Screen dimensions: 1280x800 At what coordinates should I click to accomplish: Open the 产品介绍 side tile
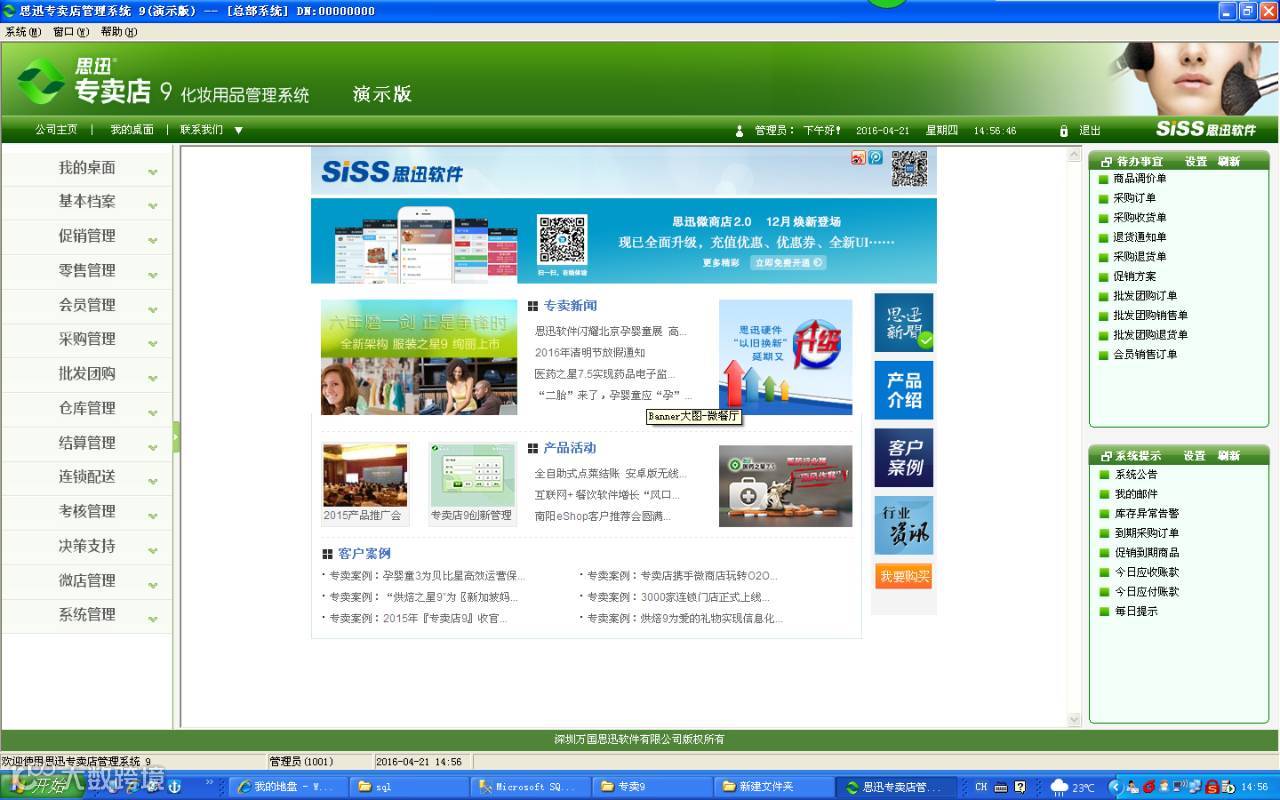click(904, 390)
